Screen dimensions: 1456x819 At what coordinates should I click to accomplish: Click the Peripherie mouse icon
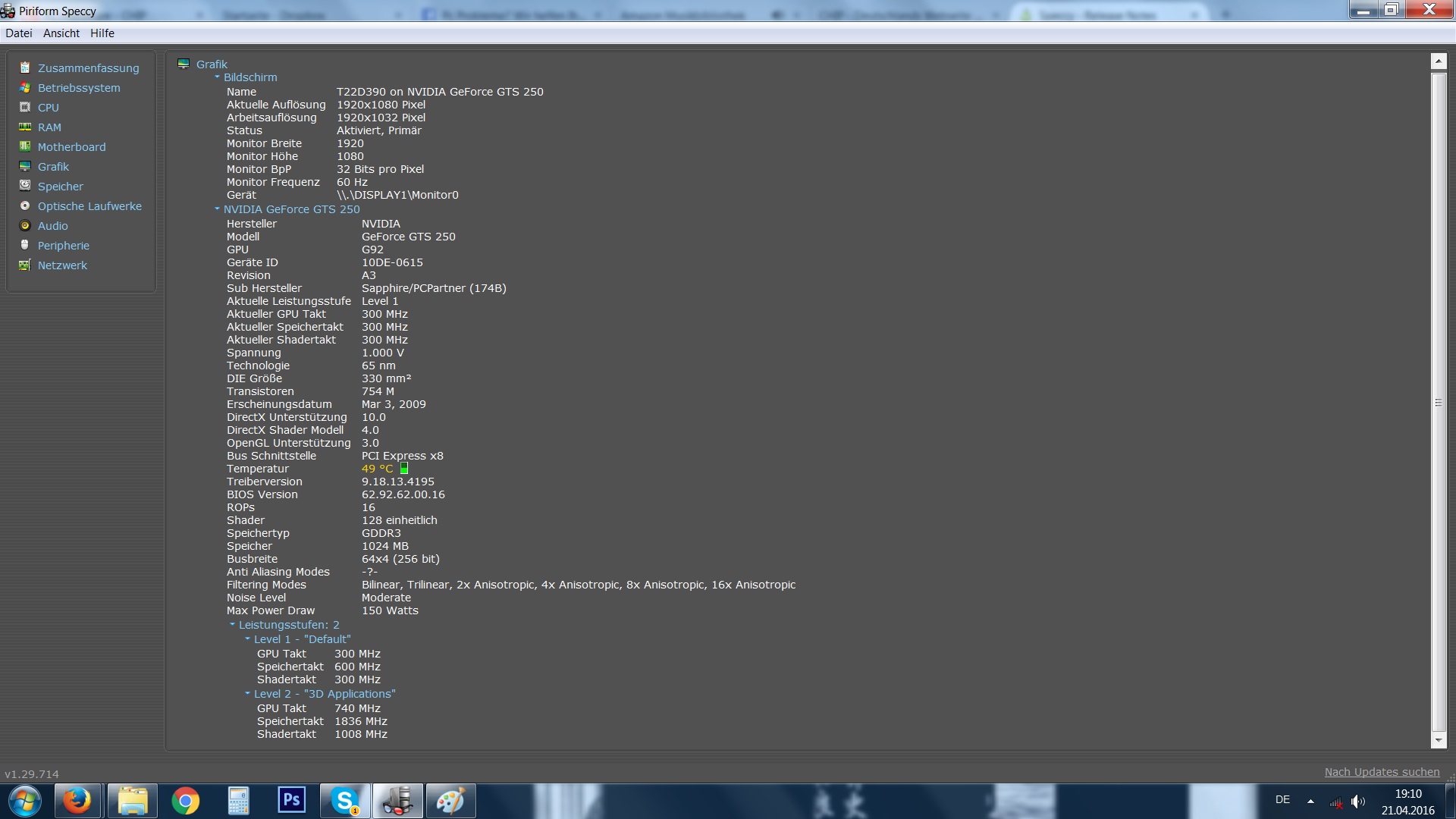coord(25,245)
